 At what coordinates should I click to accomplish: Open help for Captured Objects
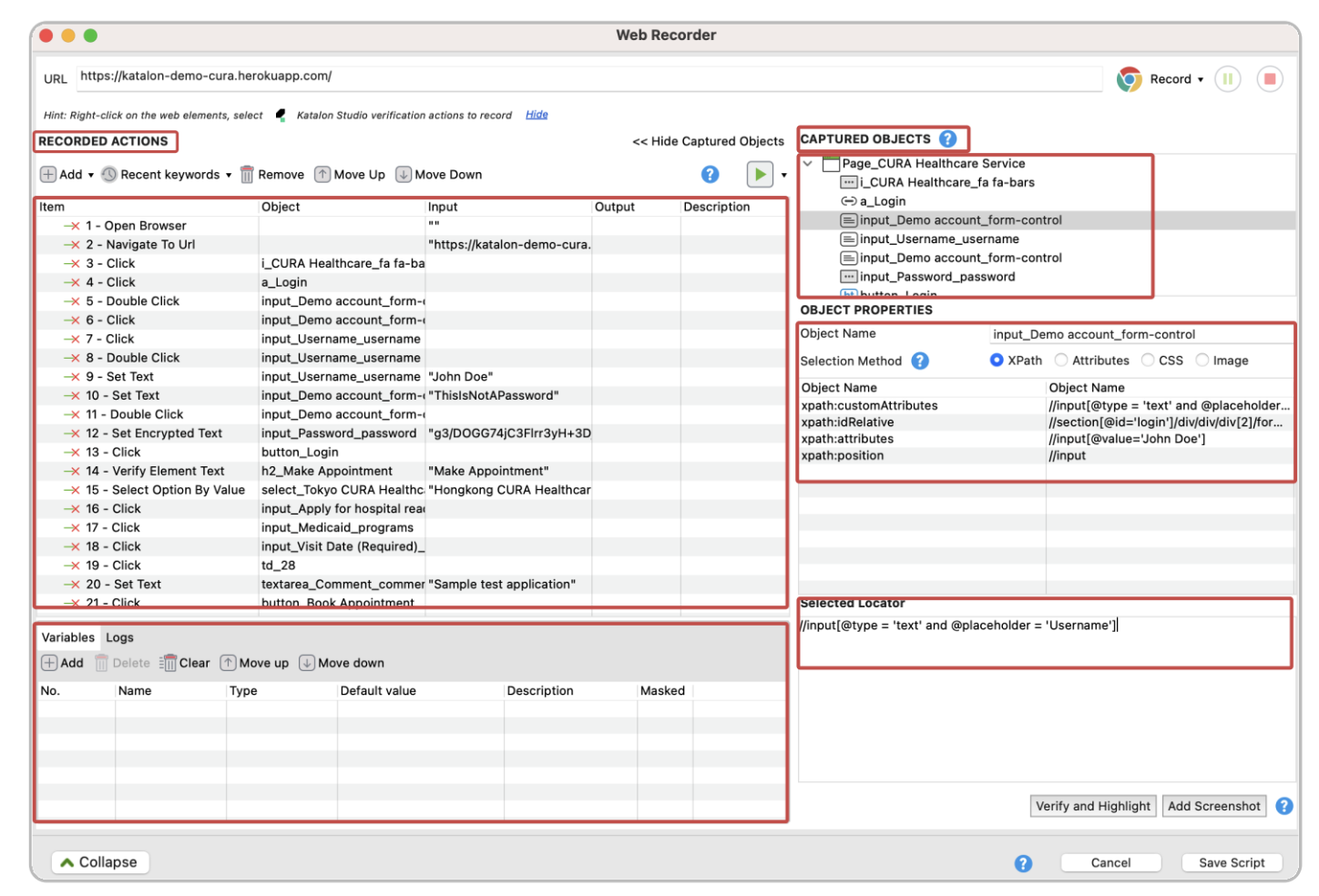pyautogui.click(x=948, y=138)
